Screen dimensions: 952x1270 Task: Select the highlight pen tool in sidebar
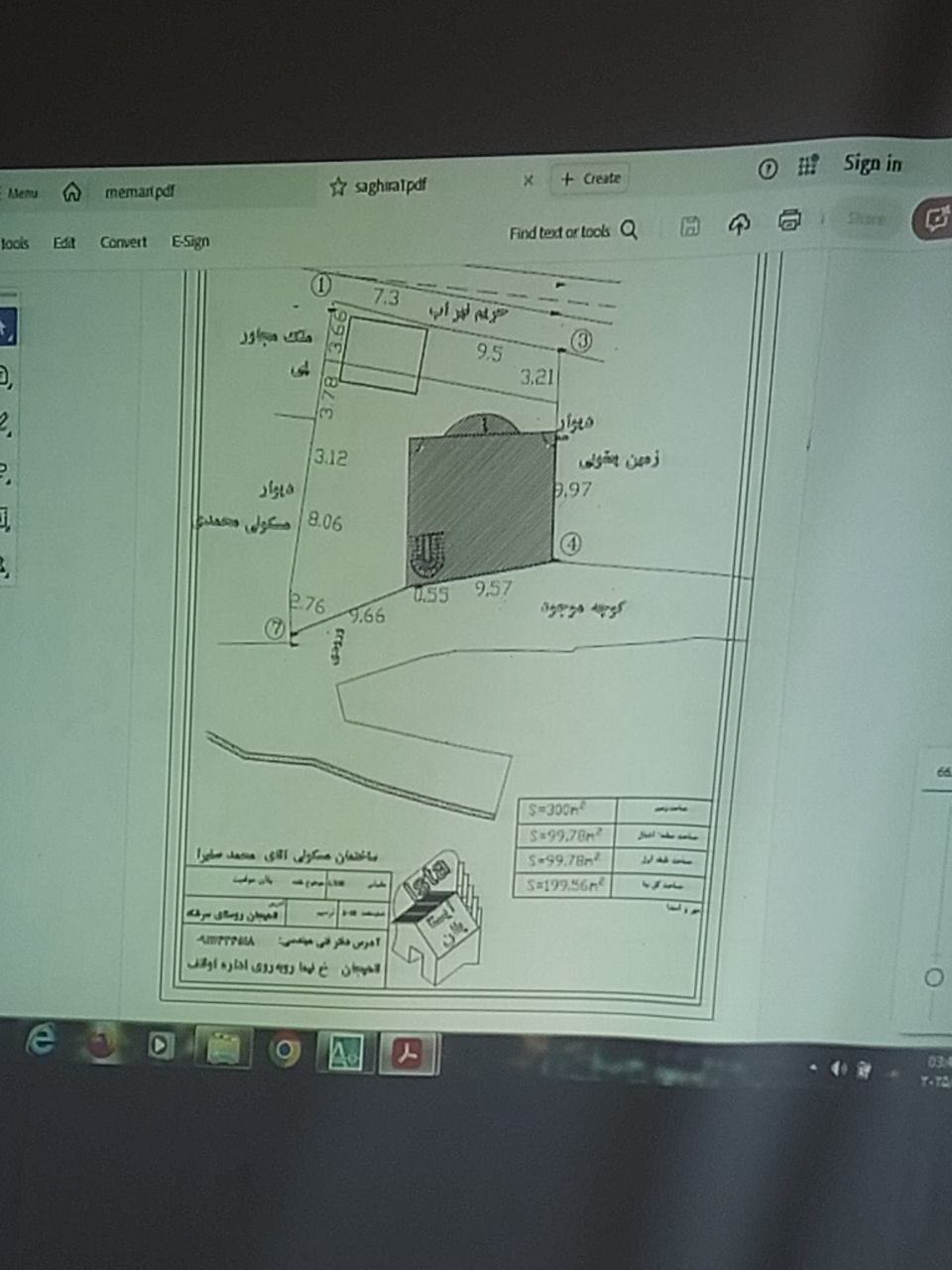coord(5,425)
